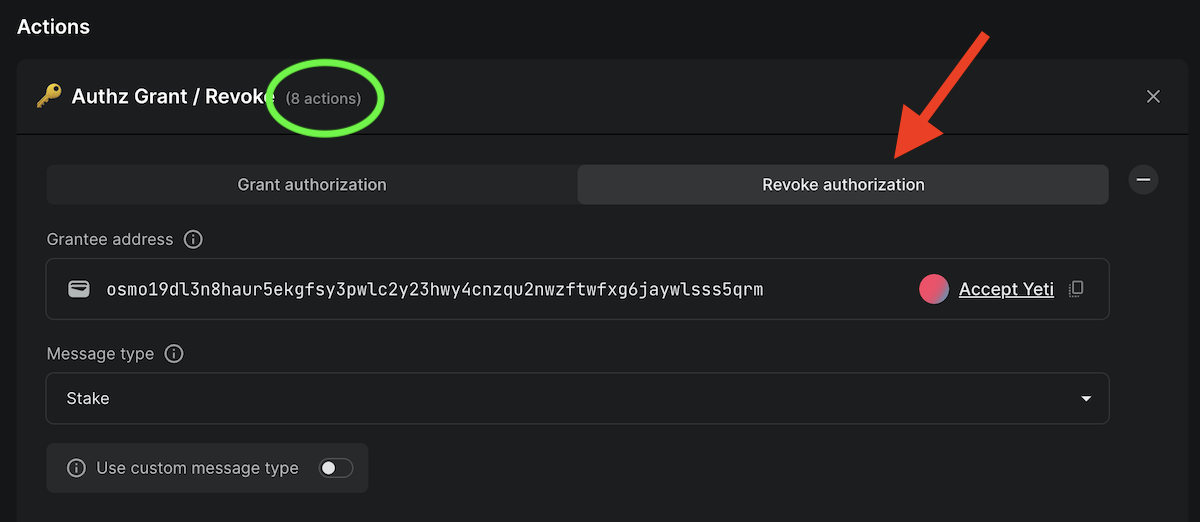Click the dropdown arrow in the Stake selector
Image resolution: width=1200 pixels, height=522 pixels.
pos(1086,399)
